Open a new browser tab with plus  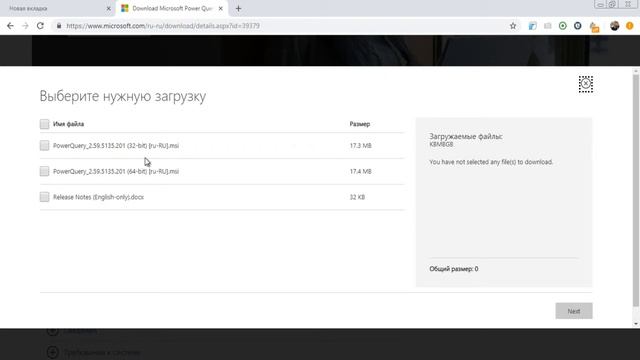pyautogui.click(x=238, y=8)
